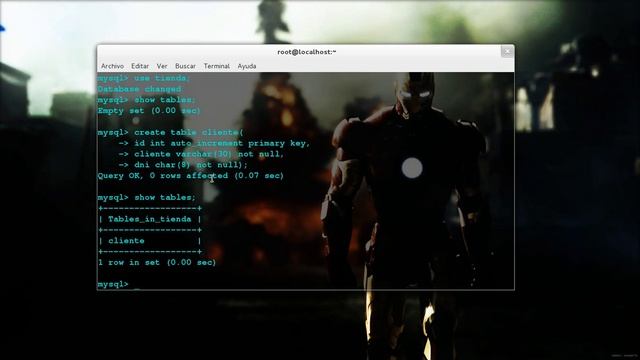640x360 pixels.
Task: Open the Ver menu
Action: click(x=162, y=66)
